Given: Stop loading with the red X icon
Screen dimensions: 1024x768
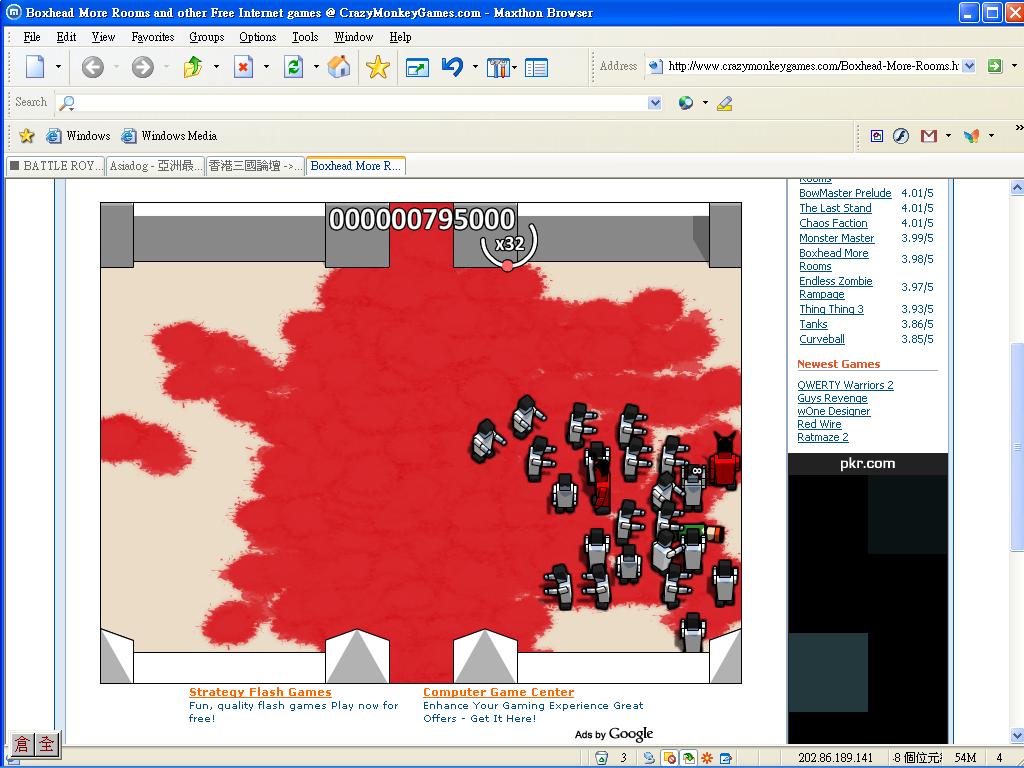Looking at the screenshot, I should click(244, 67).
